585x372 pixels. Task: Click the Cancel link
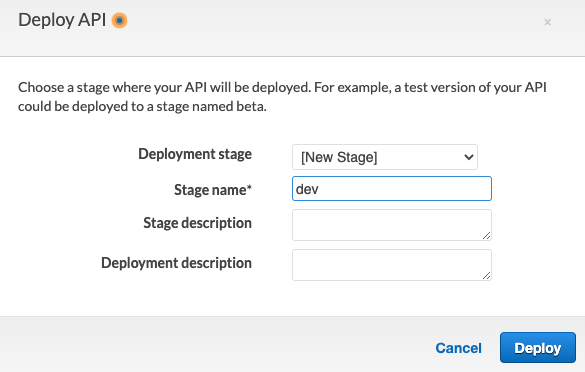click(x=459, y=348)
